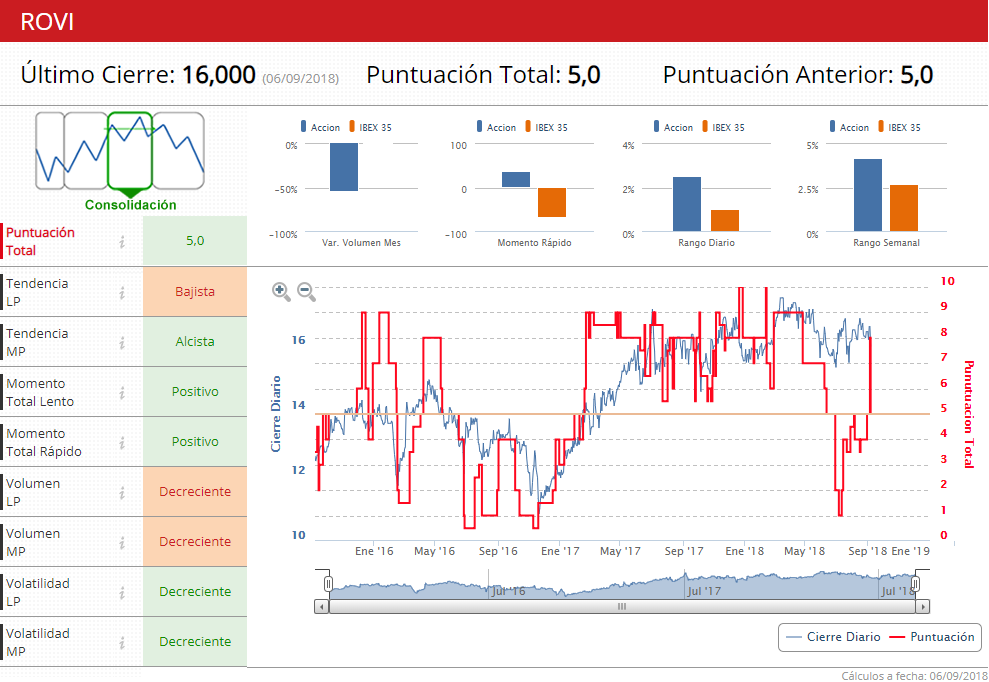989x682 pixels.
Task: Click the Puntuacion Total axis title
Action: (x=969, y=414)
